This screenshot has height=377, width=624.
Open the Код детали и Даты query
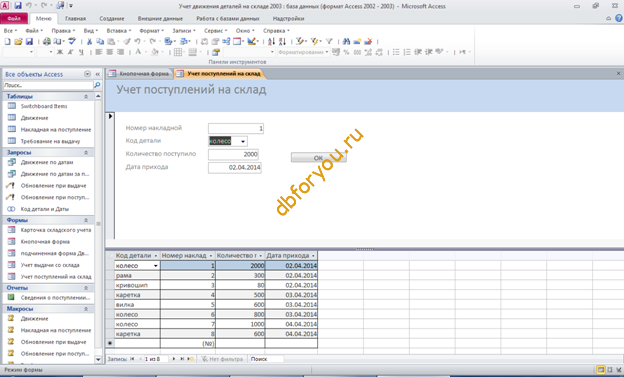tap(45, 209)
